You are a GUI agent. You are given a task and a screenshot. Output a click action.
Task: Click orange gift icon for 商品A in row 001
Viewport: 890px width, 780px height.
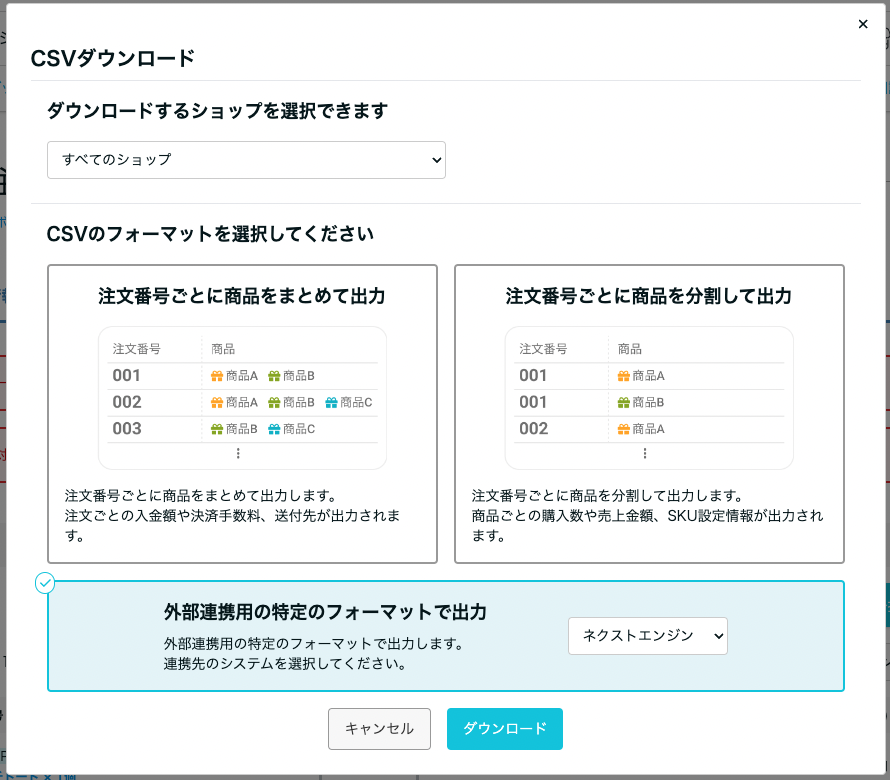tap(217, 376)
